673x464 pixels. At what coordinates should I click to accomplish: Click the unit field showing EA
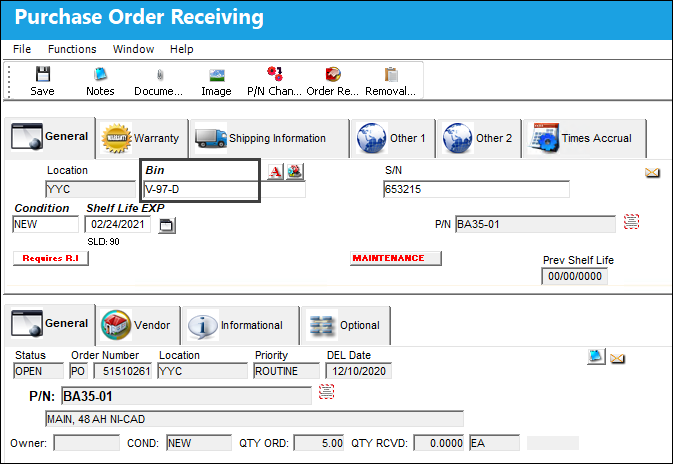click(x=494, y=443)
